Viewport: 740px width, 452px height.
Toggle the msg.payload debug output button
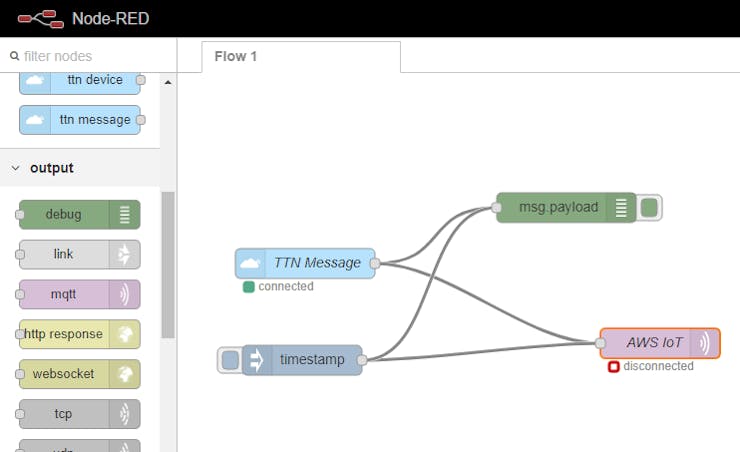click(650, 208)
